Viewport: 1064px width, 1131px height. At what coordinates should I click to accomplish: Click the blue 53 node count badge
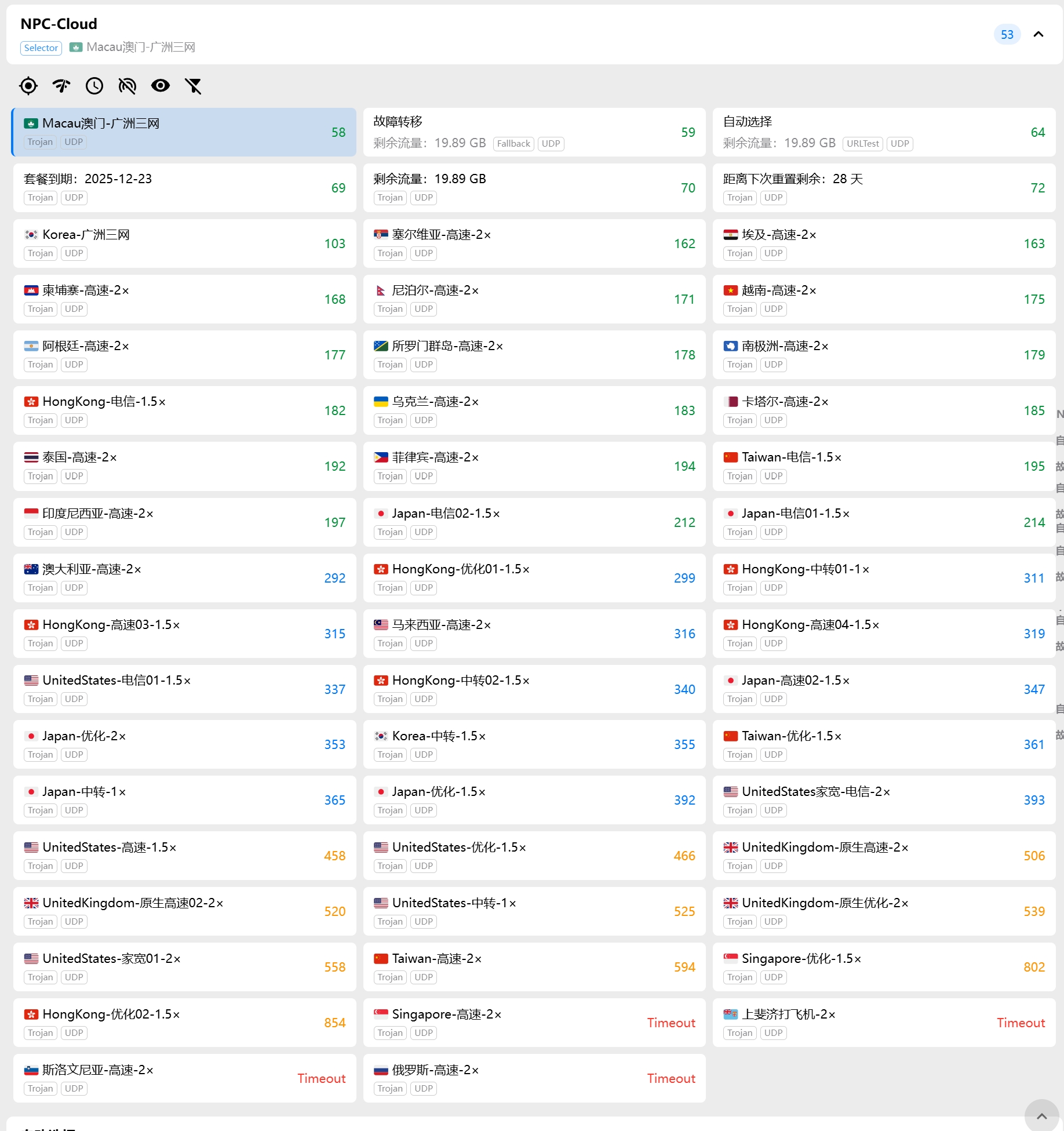[x=1007, y=34]
